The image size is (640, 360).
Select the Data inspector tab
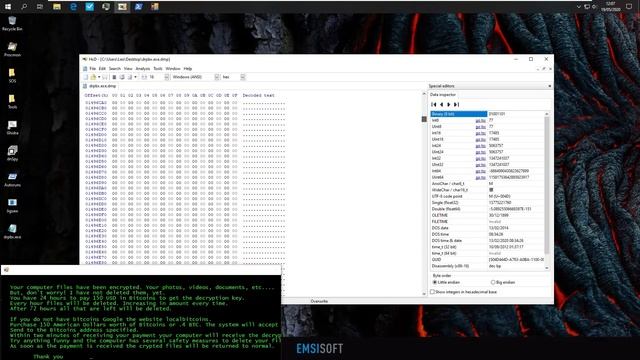(x=443, y=95)
